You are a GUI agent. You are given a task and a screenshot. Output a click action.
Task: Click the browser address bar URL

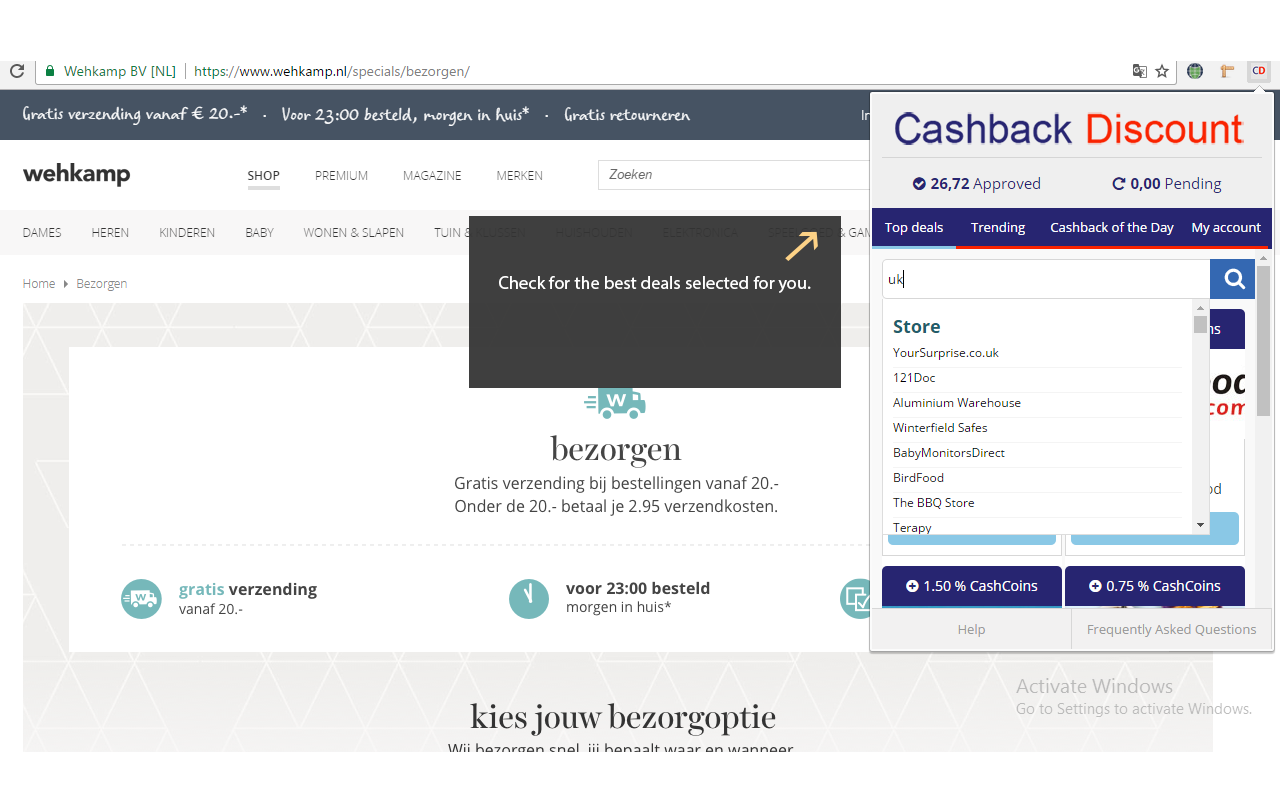332,71
